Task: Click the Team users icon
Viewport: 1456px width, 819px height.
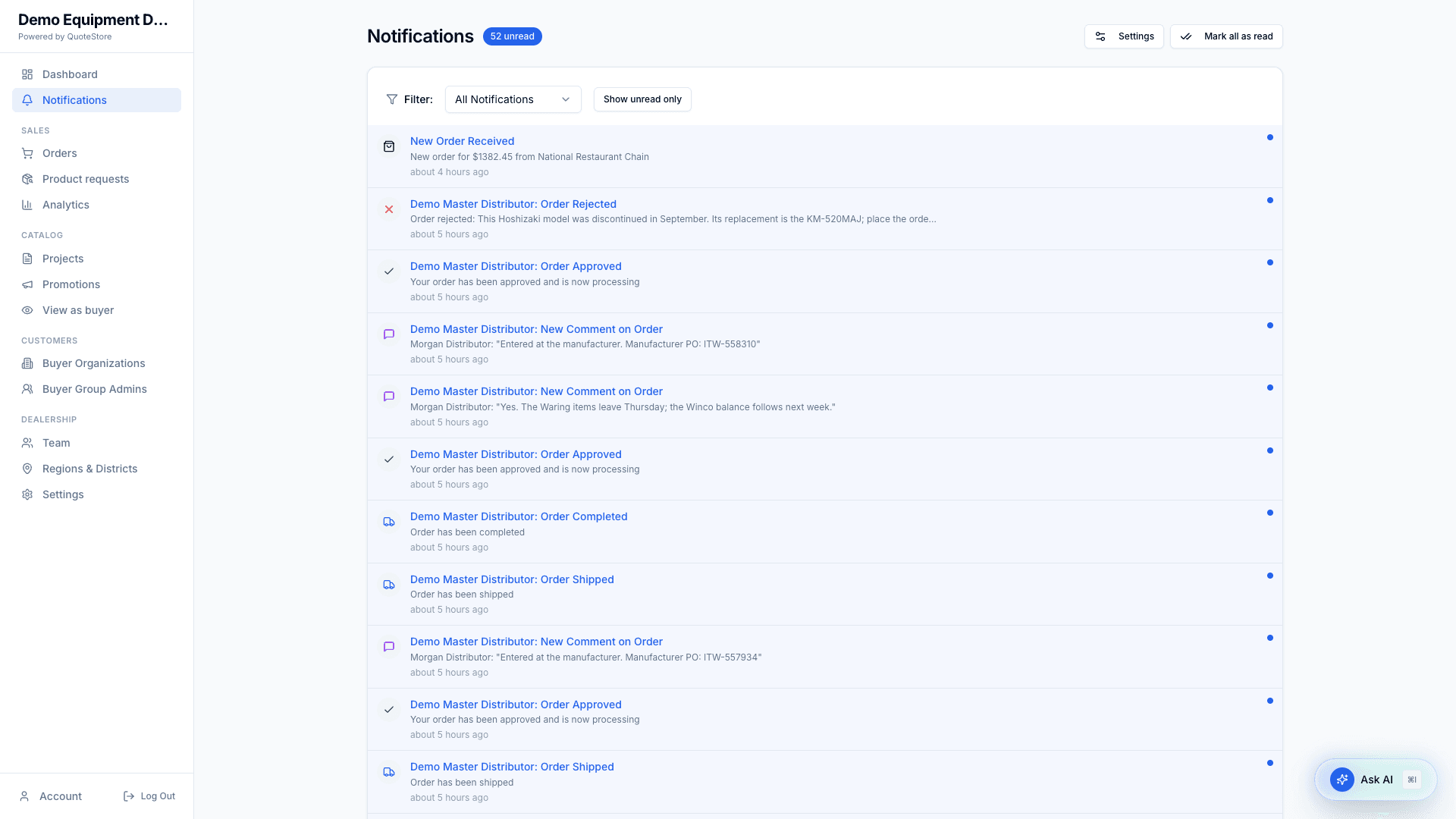Action: (x=27, y=443)
